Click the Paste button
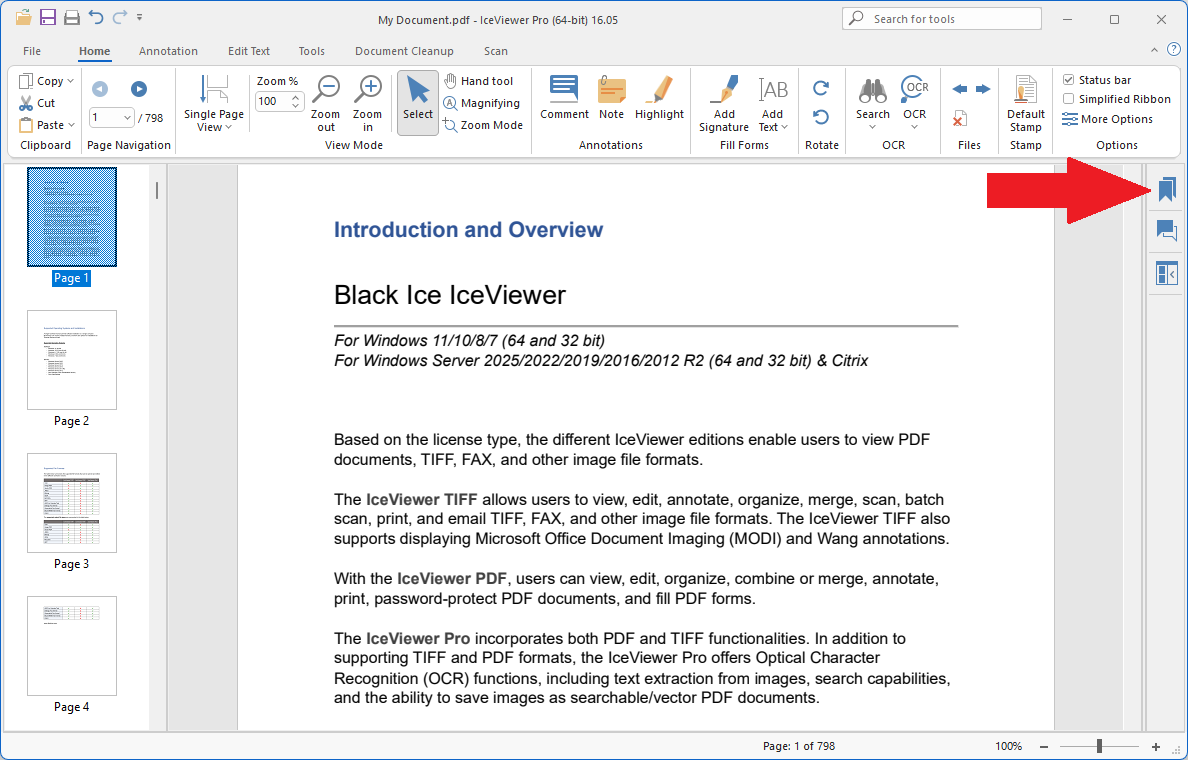This screenshot has height=760, width=1188. [x=42, y=125]
